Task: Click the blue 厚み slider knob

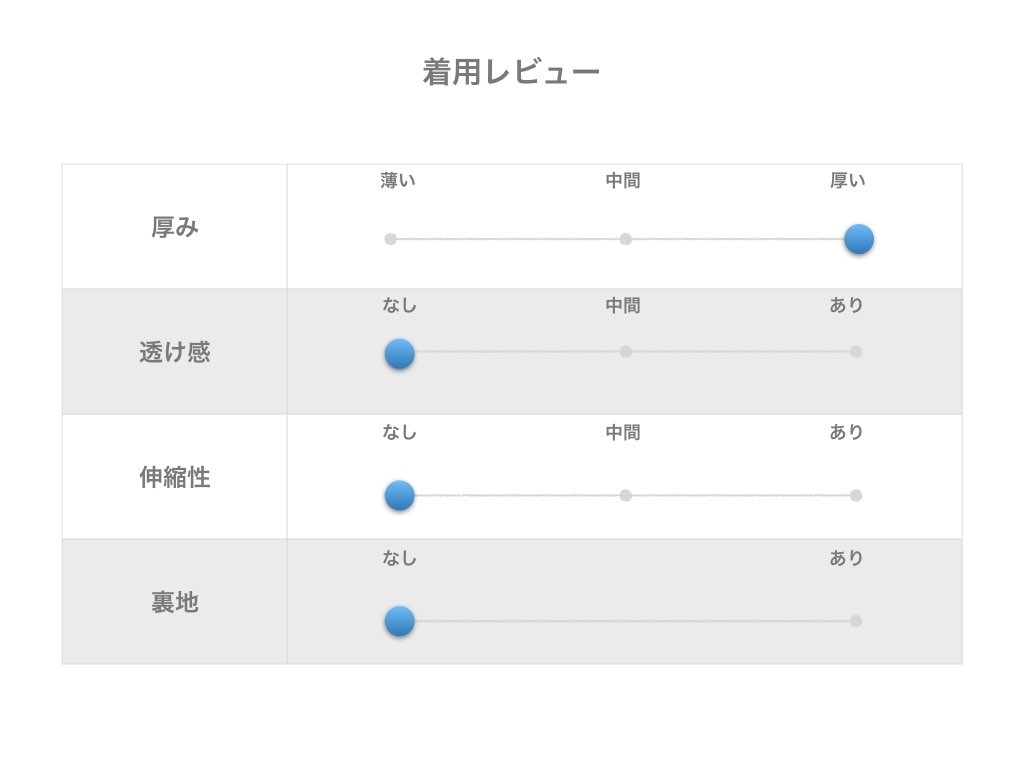Action: (x=858, y=240)
